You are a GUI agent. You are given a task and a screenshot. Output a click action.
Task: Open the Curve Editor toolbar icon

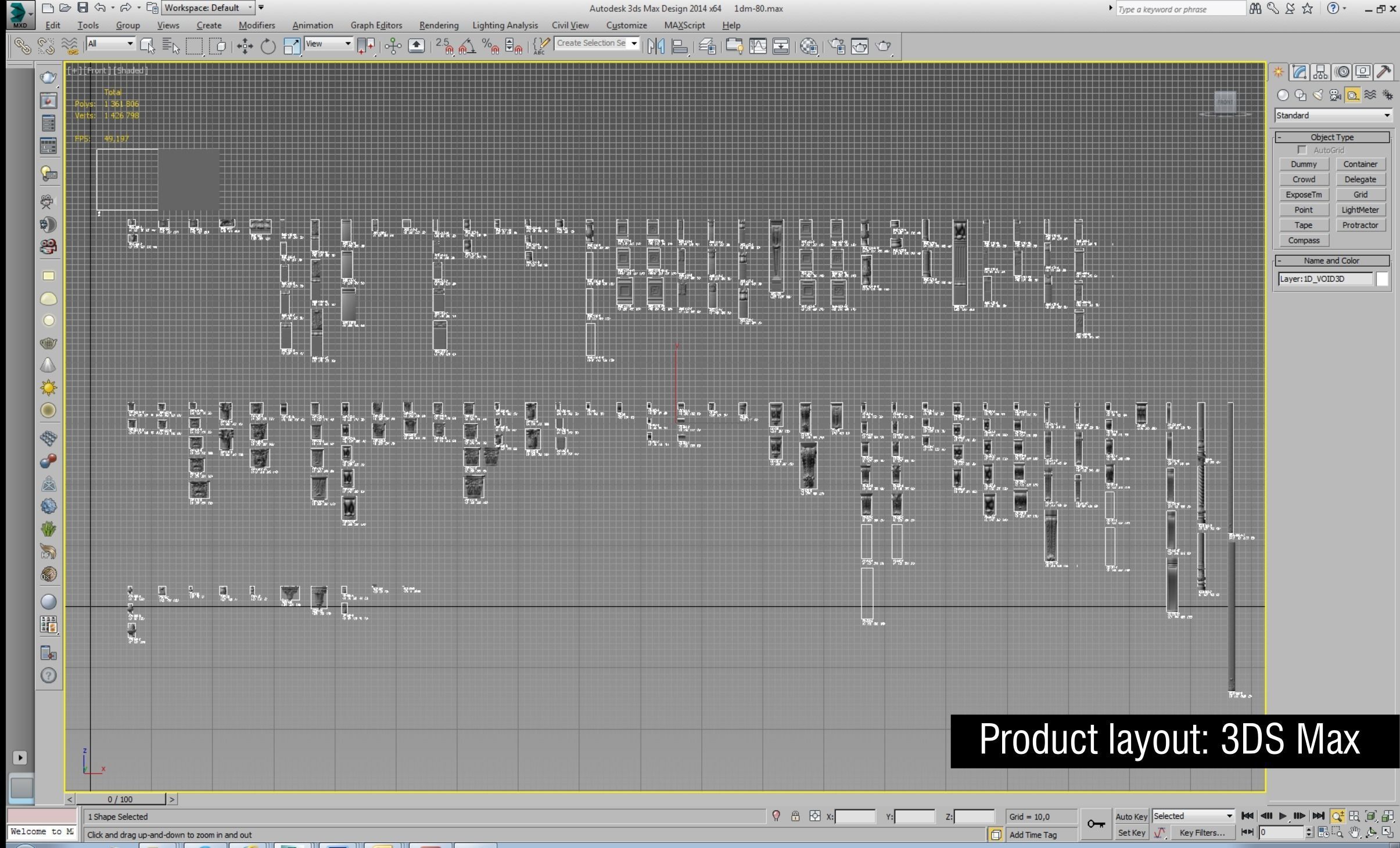[x=758, y=46]
